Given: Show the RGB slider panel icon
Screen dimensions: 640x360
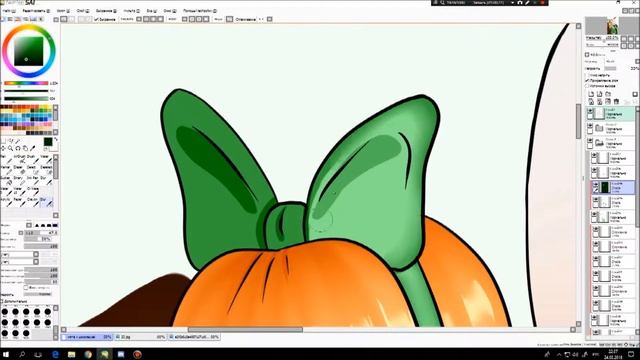Looking at the screenshot, I should click(x=11, y=19).
